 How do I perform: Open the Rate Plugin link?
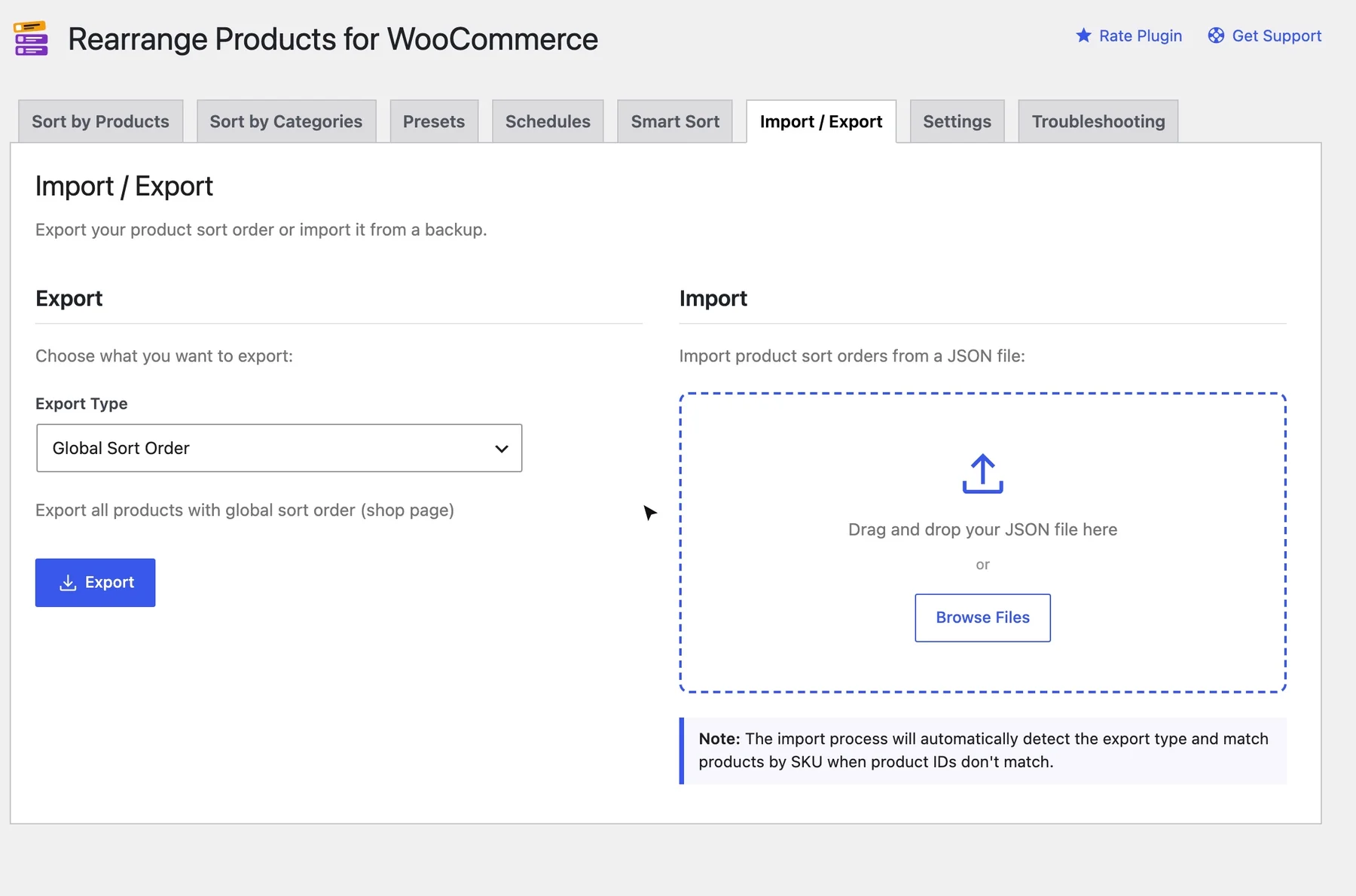click(x=1128, y=35)
